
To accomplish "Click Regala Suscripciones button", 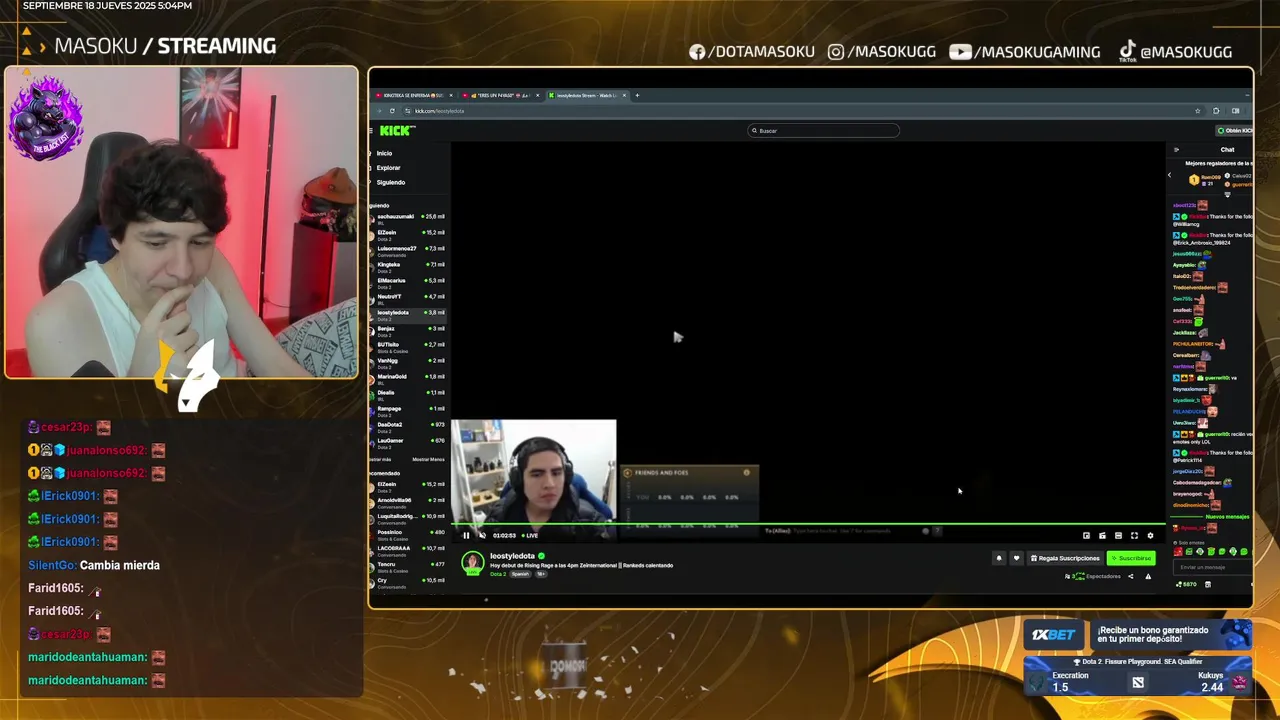I will click(x=1065, y=558).
